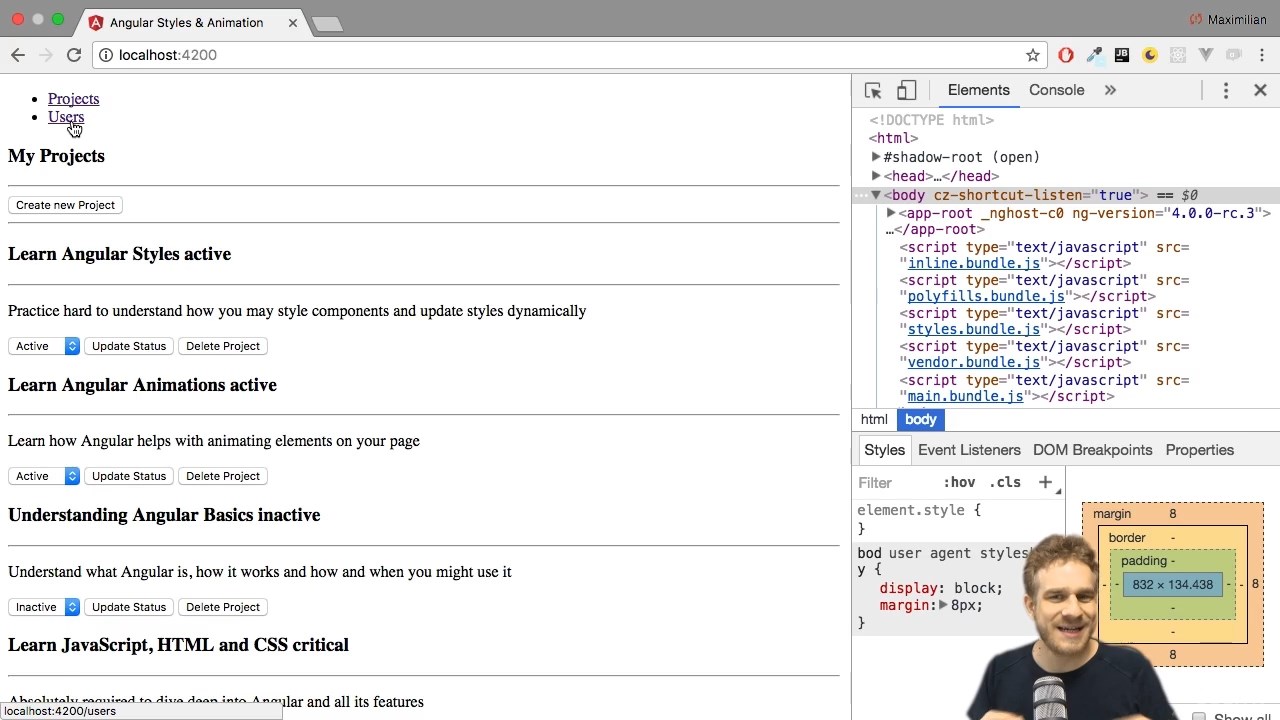The image size is (1280, 720).
Task: Open the Inactive status dropdown
Action: pos(44,607)
